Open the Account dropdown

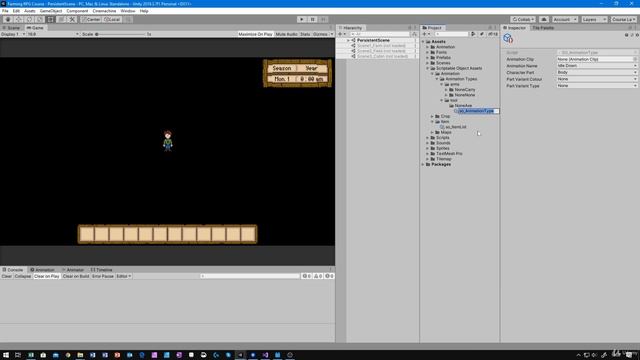[x=565, y=19]
